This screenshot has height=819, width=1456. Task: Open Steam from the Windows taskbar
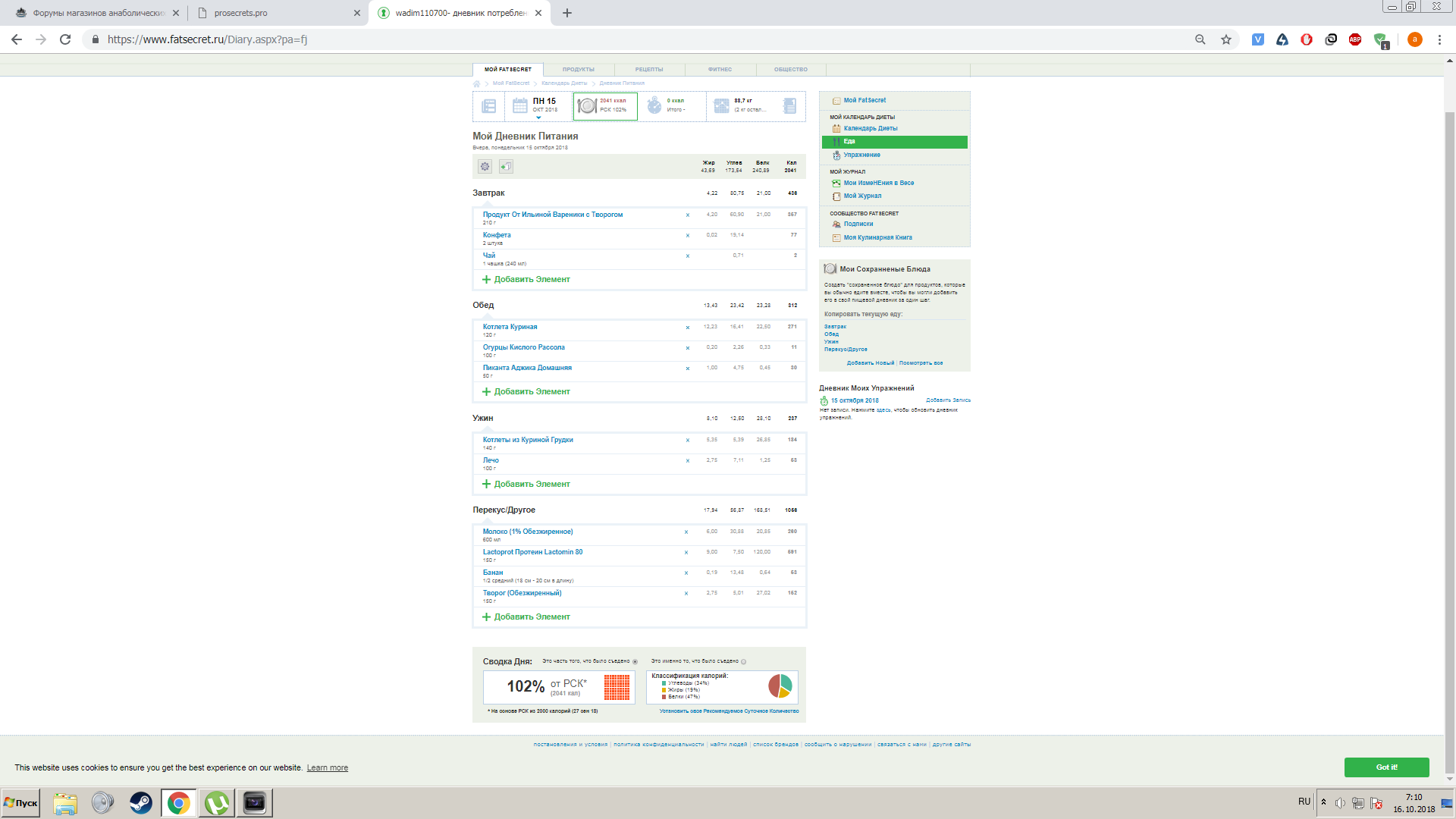[x=140, y=803]
